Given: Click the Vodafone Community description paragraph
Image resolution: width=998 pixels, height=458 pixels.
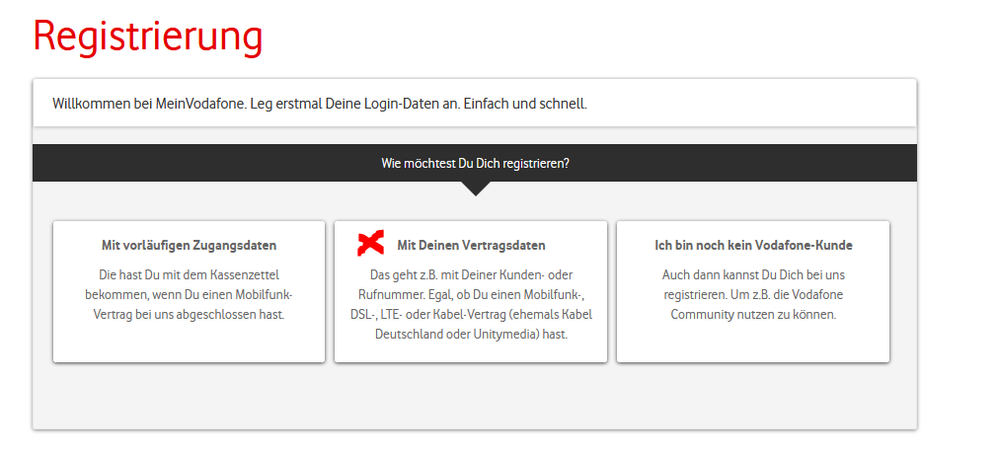Looking at the screenshot, I should coord(753,295).
